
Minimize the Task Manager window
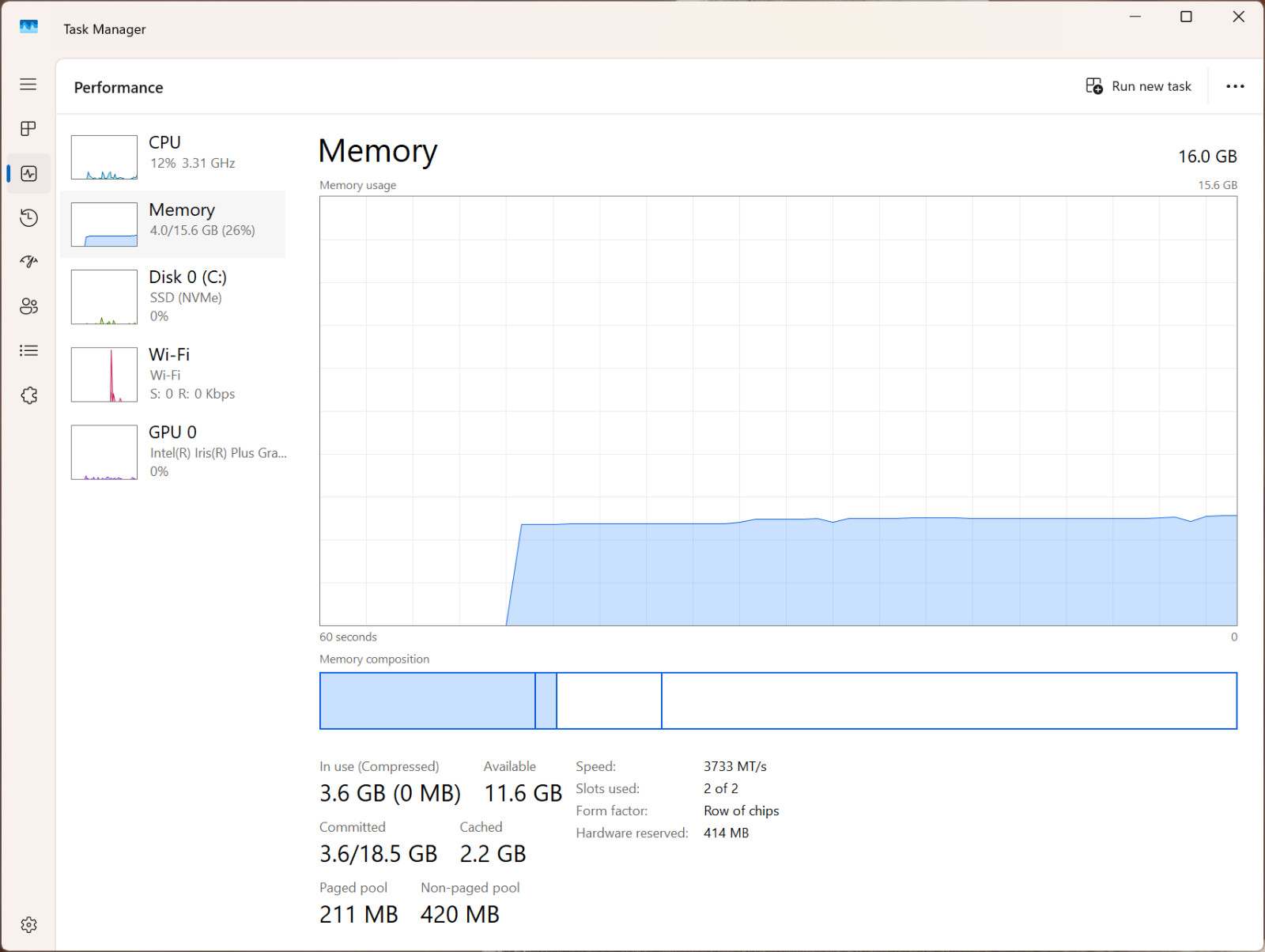[1135, 17]
